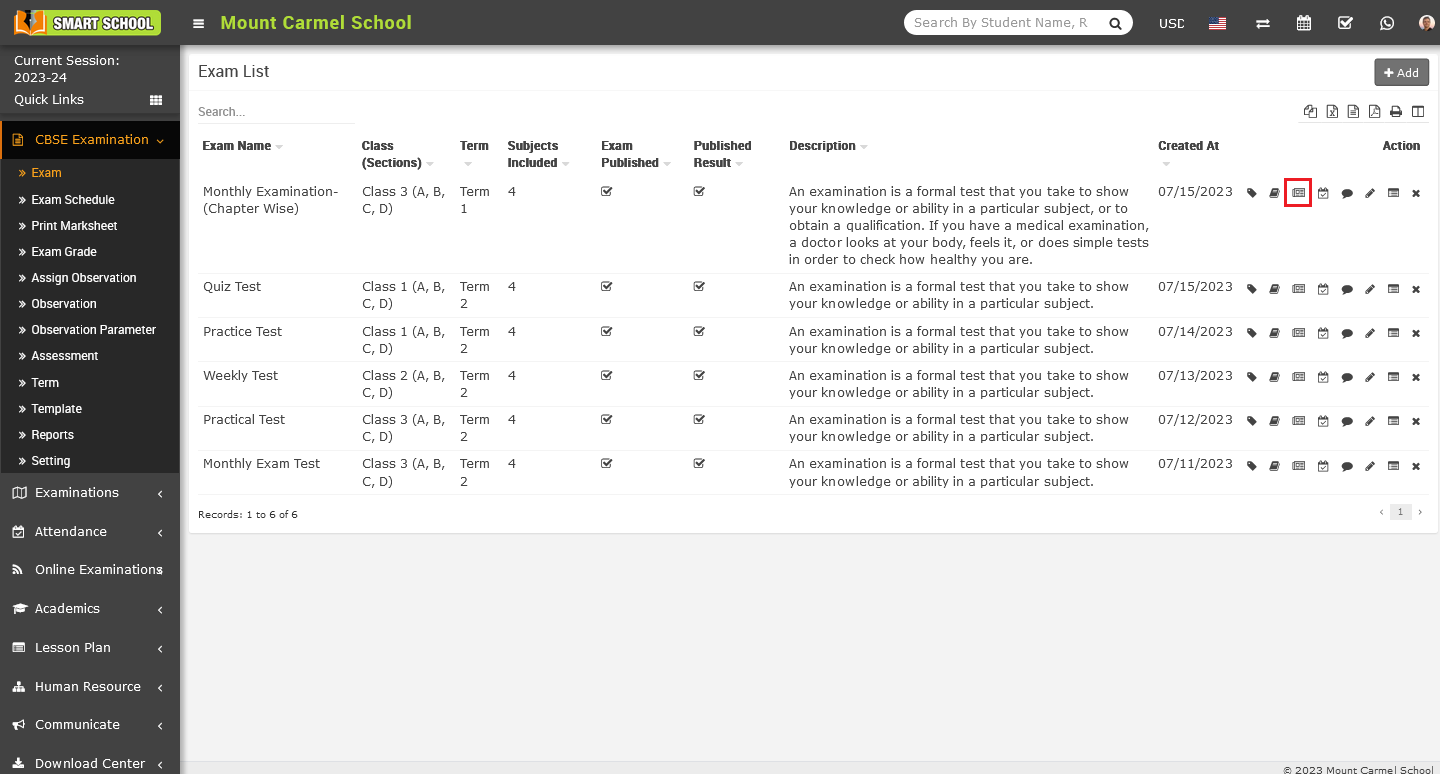Export the exam list to PDF

(1374, 112)
